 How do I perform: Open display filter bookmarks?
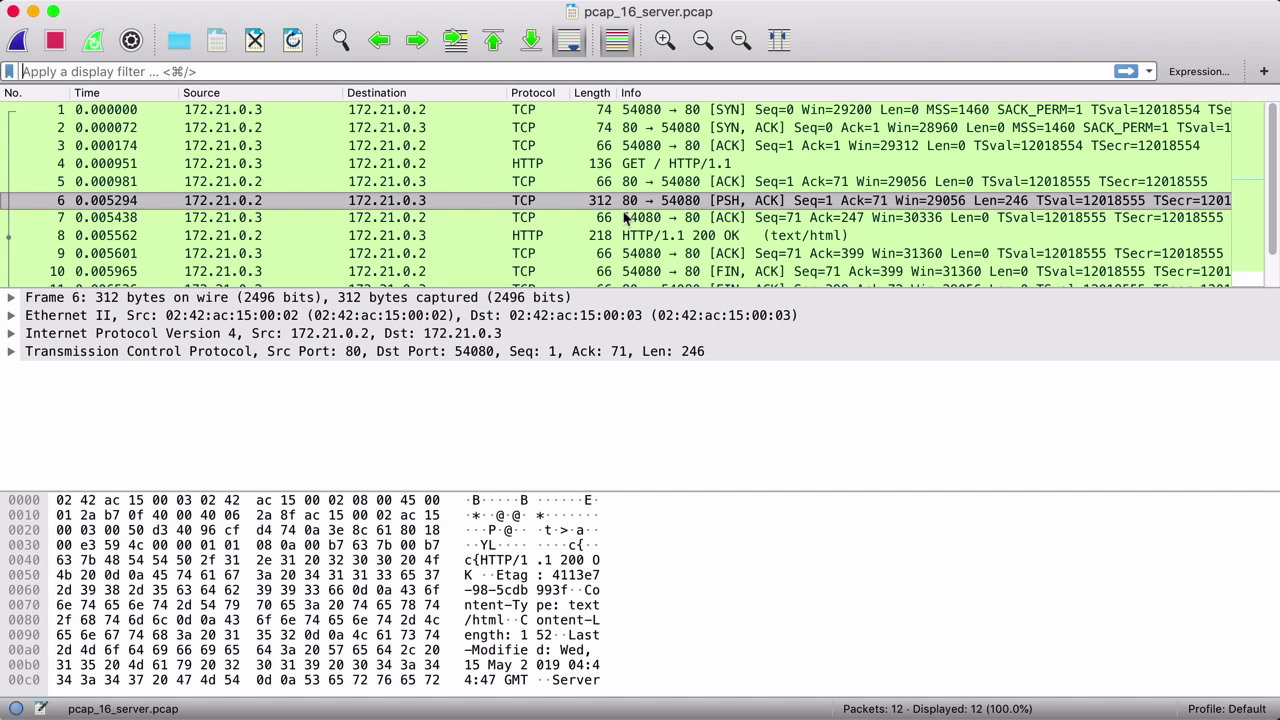9,71
